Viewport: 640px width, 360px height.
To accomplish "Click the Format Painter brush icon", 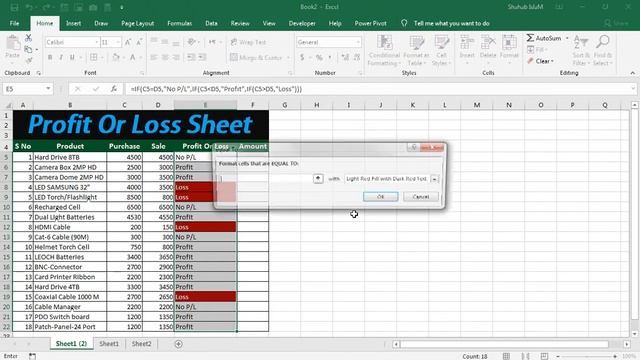I will [x=28, y=61].
